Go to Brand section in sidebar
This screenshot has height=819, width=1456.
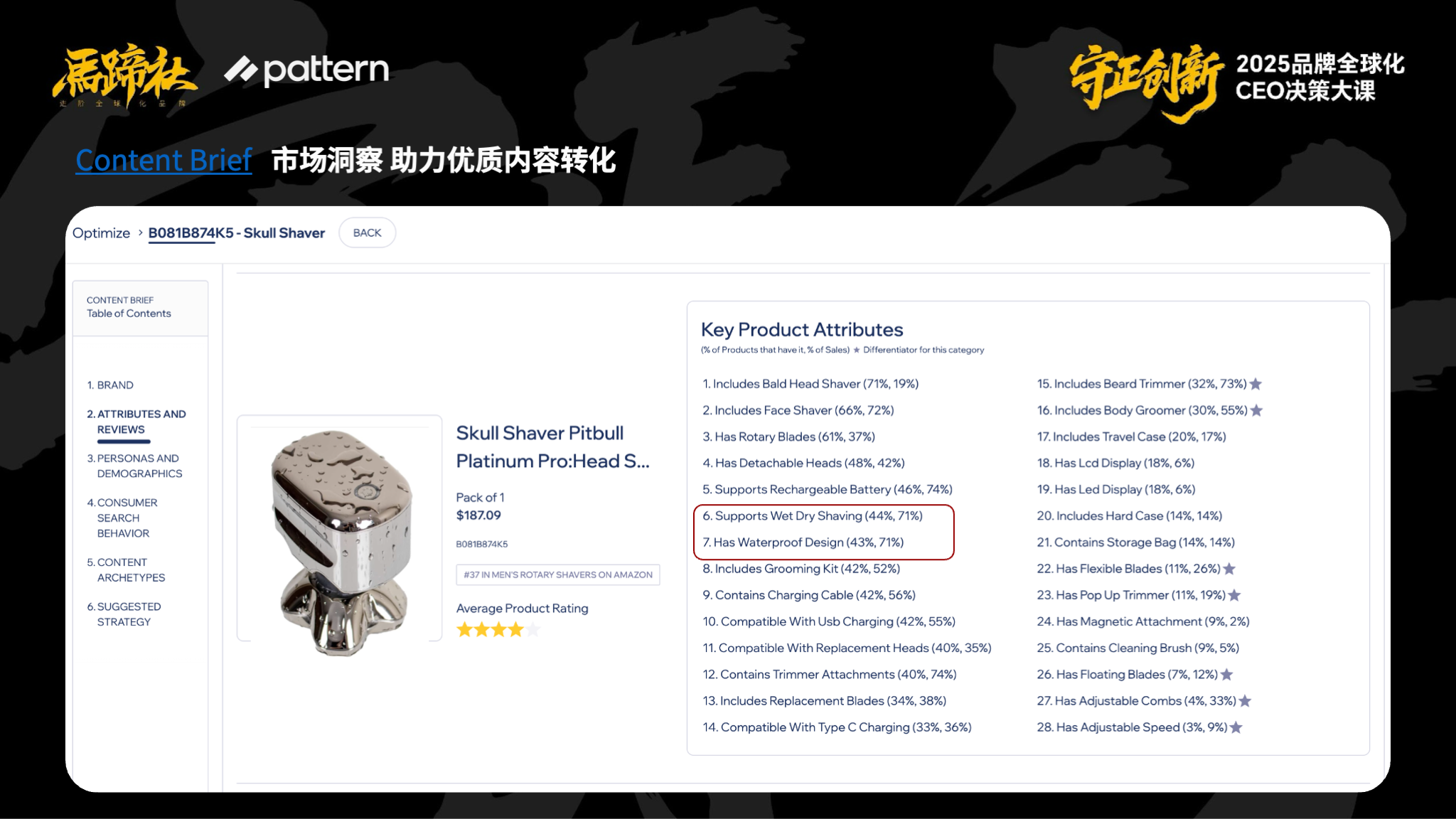(110, 385)
